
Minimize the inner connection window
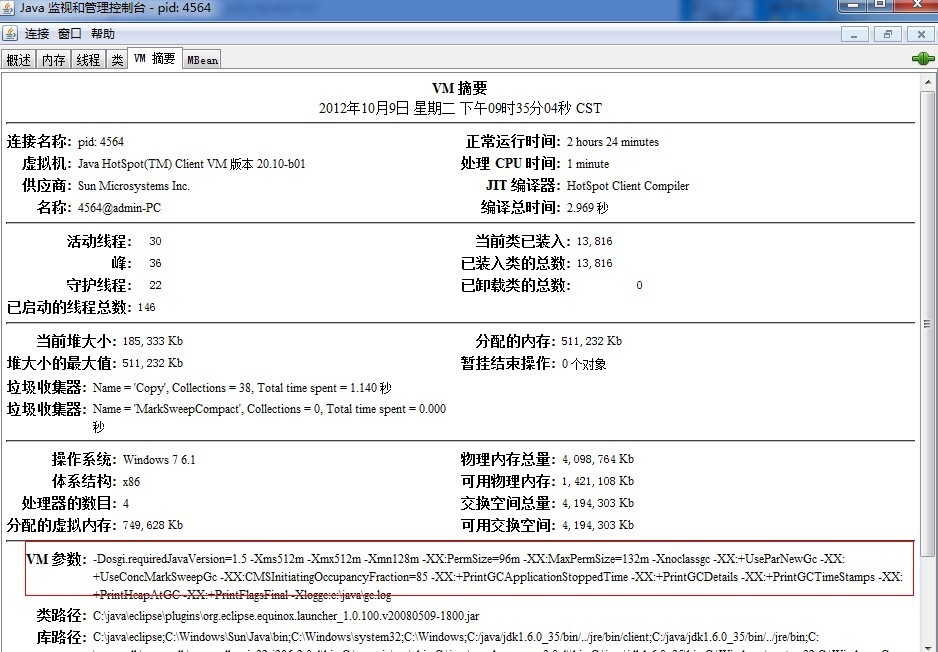[854, 35]
